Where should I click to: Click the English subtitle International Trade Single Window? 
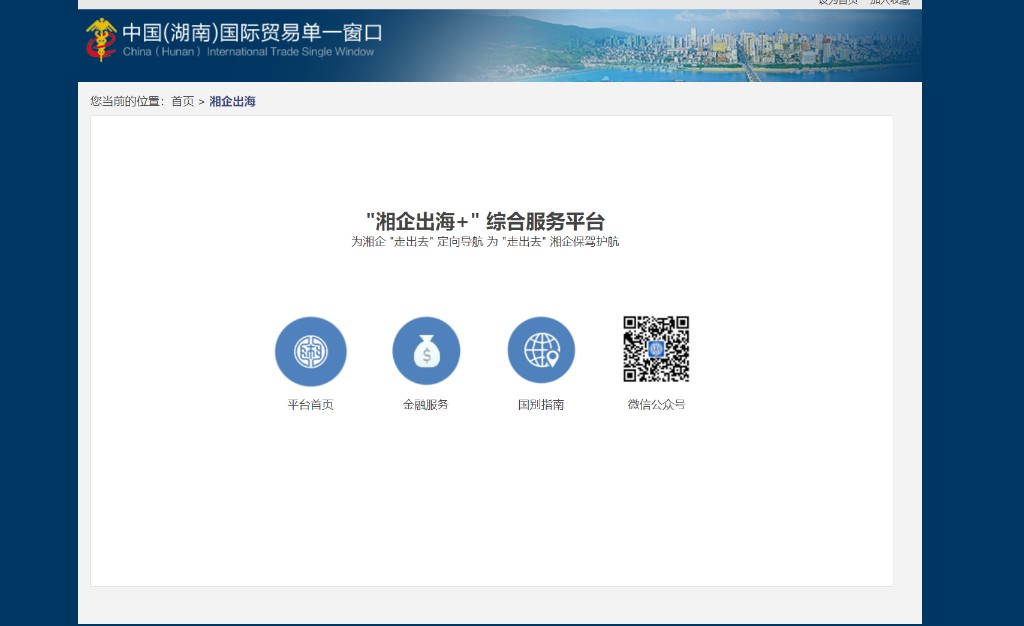290,52
